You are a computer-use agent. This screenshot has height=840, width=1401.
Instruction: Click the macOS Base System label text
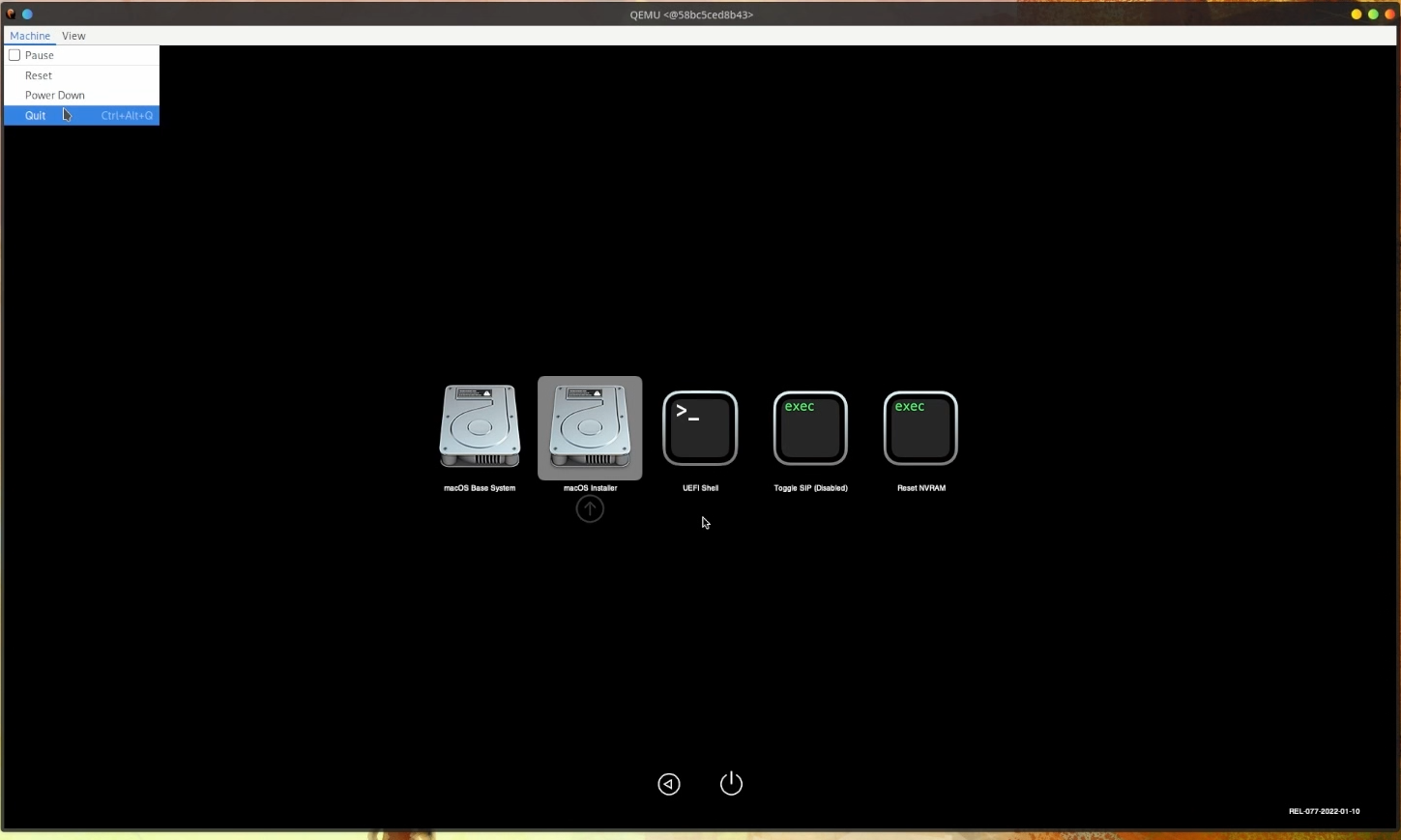point(480,488)
